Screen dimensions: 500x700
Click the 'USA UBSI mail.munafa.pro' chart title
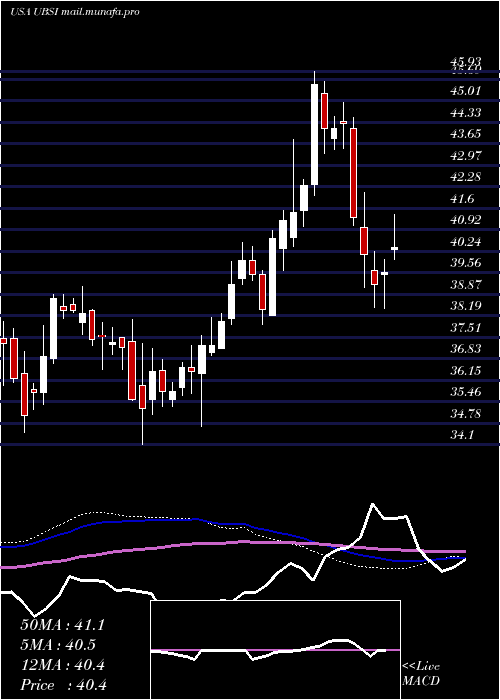pos(75,12)
